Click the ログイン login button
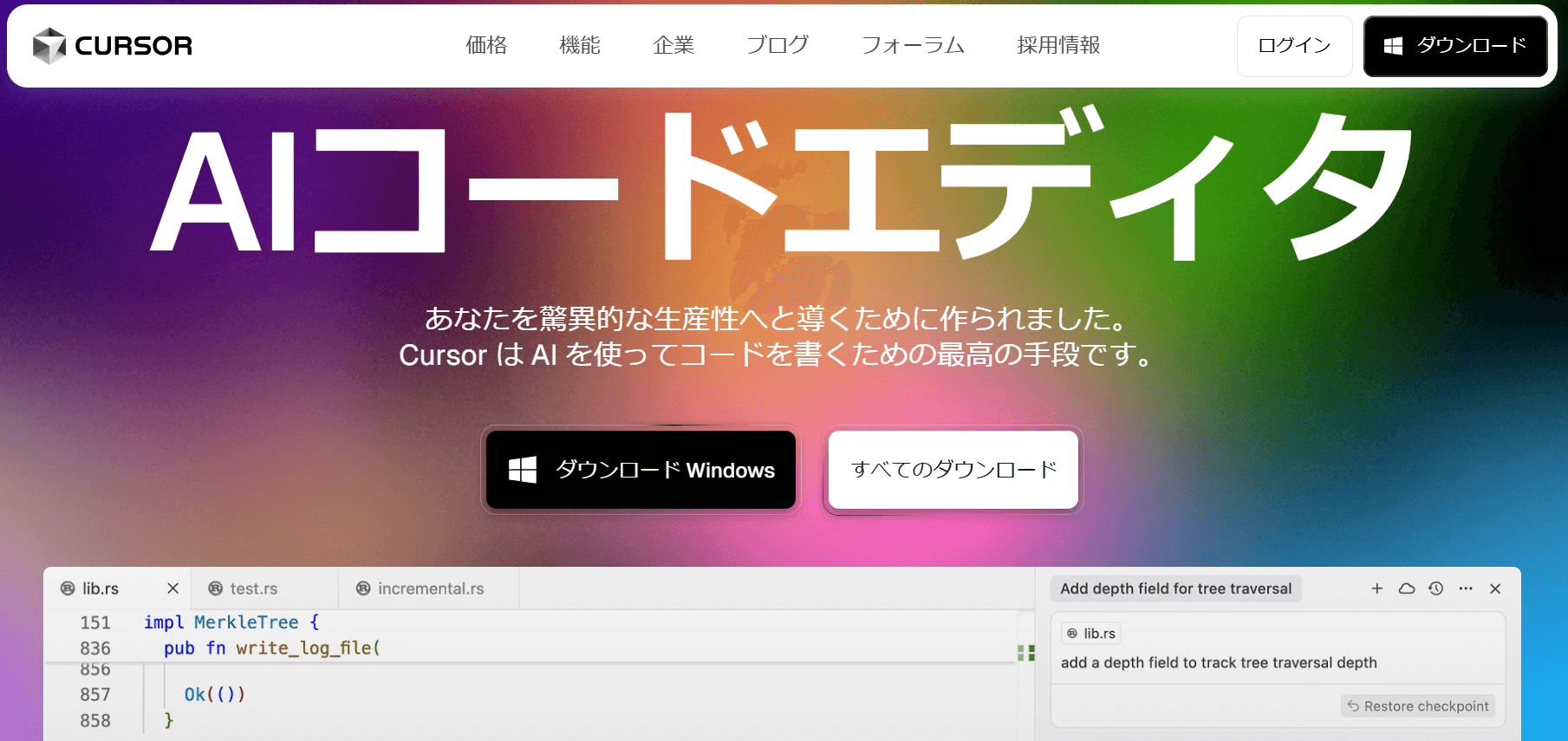The height and width of the screenshot is (741, 1568). coord(1294,46)
